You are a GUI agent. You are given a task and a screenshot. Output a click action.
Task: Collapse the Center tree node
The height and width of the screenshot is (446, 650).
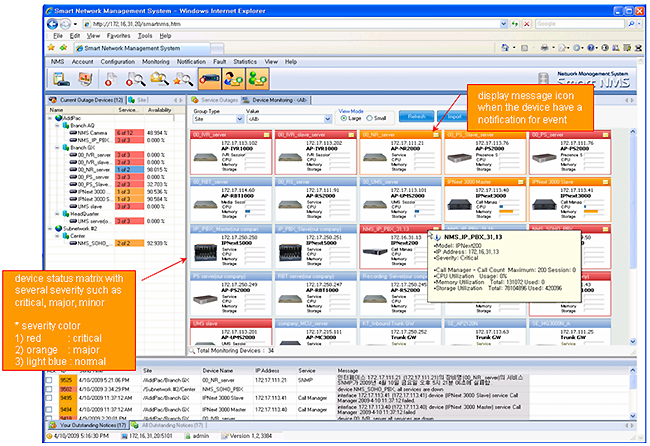pos(57,236)
